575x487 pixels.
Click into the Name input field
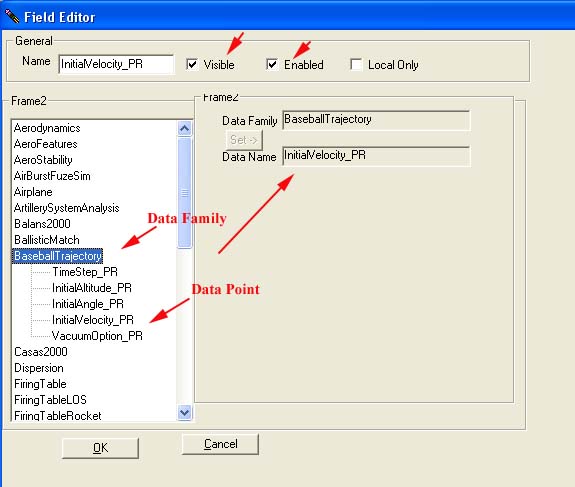[x=116, y=64]
